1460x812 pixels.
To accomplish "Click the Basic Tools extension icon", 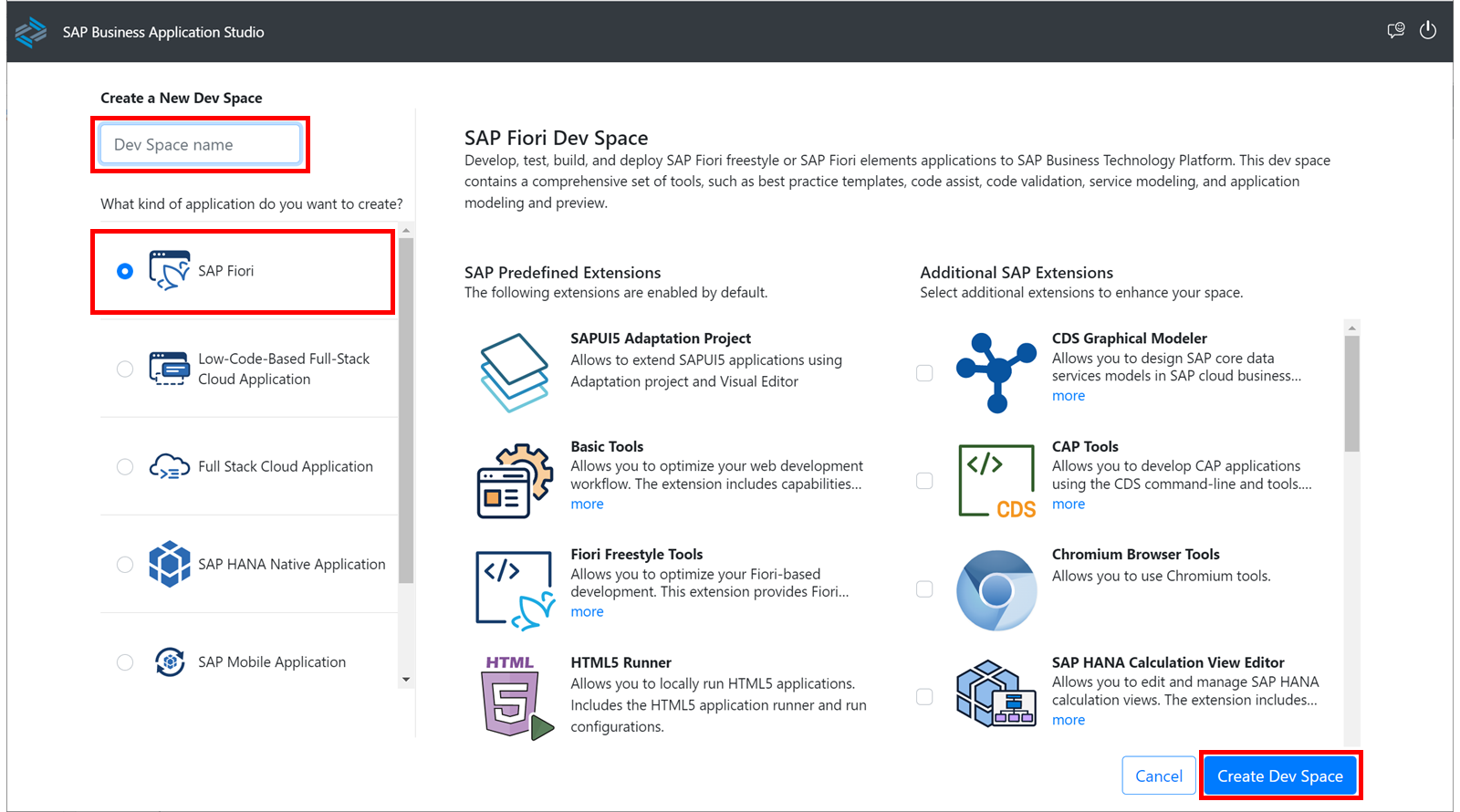I will pos(515,481).
